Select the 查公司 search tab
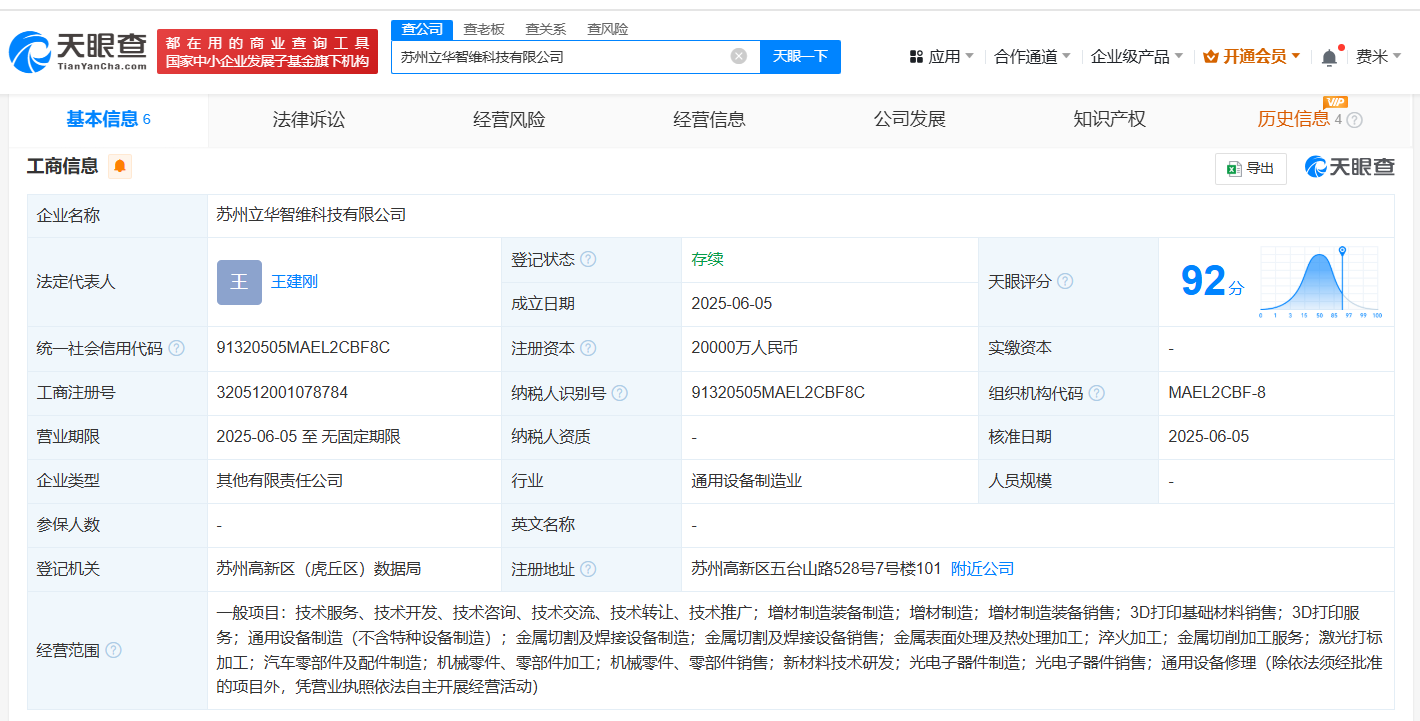Image resolution: width=1420 pixels, height=721 pixels. (422, 29)
